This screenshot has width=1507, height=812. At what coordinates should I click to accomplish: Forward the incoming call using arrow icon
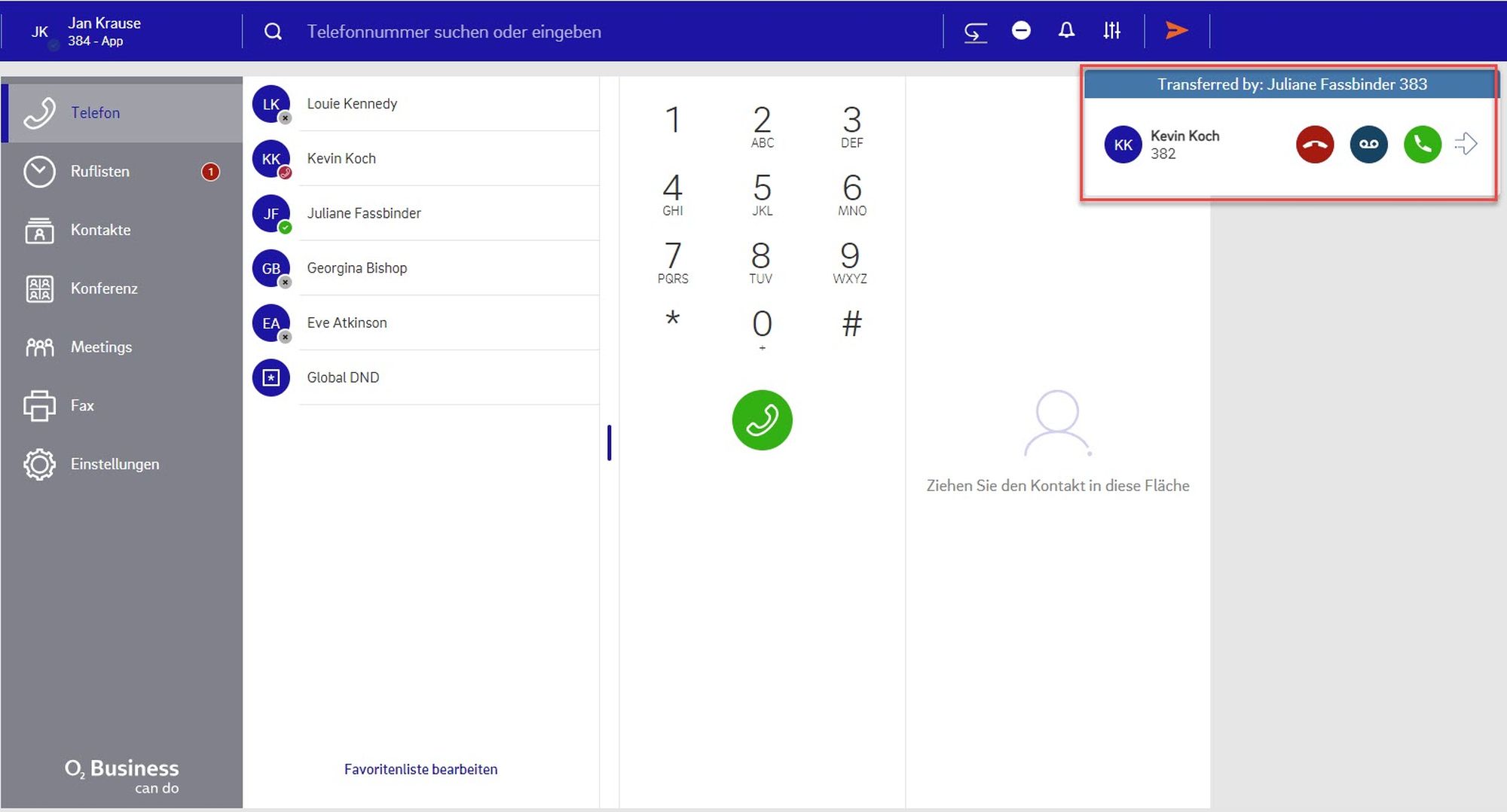pos(1466,144)
